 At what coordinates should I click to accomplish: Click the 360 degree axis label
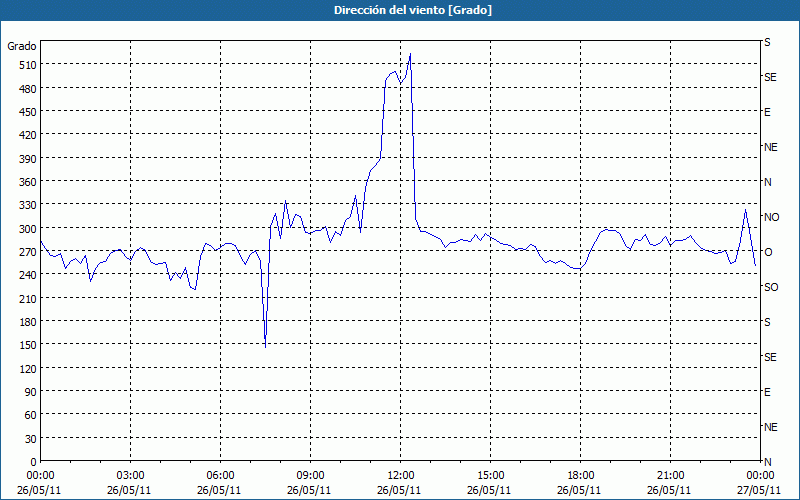[x=28, y=182]
